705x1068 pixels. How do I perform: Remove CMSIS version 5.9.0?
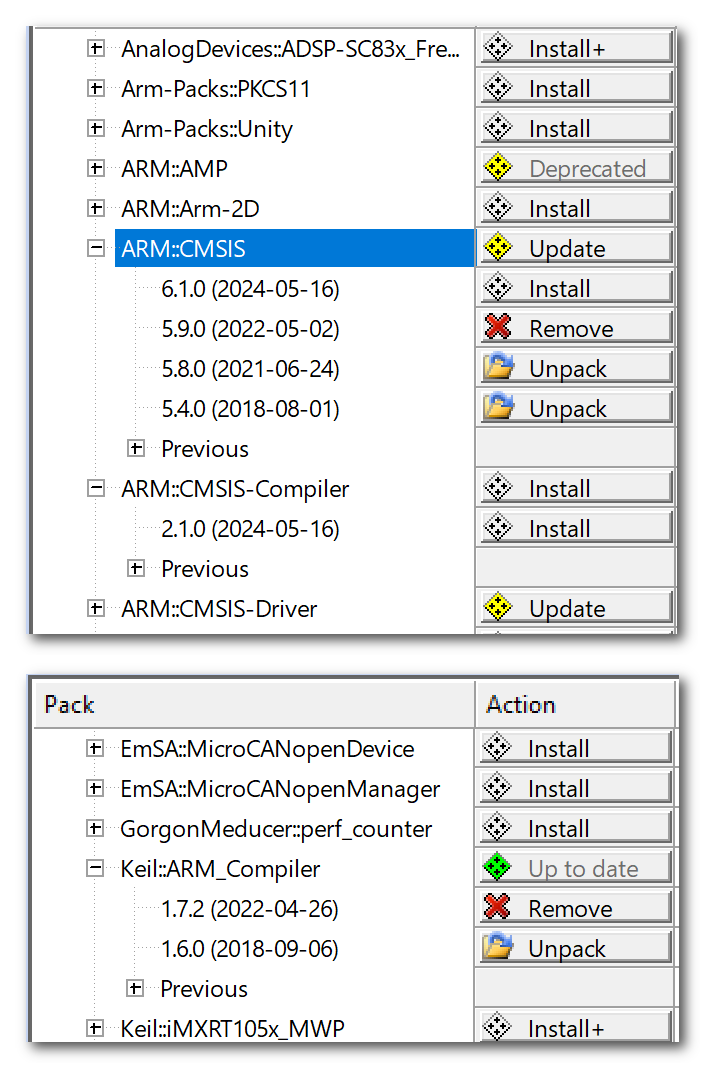(576, 328)
